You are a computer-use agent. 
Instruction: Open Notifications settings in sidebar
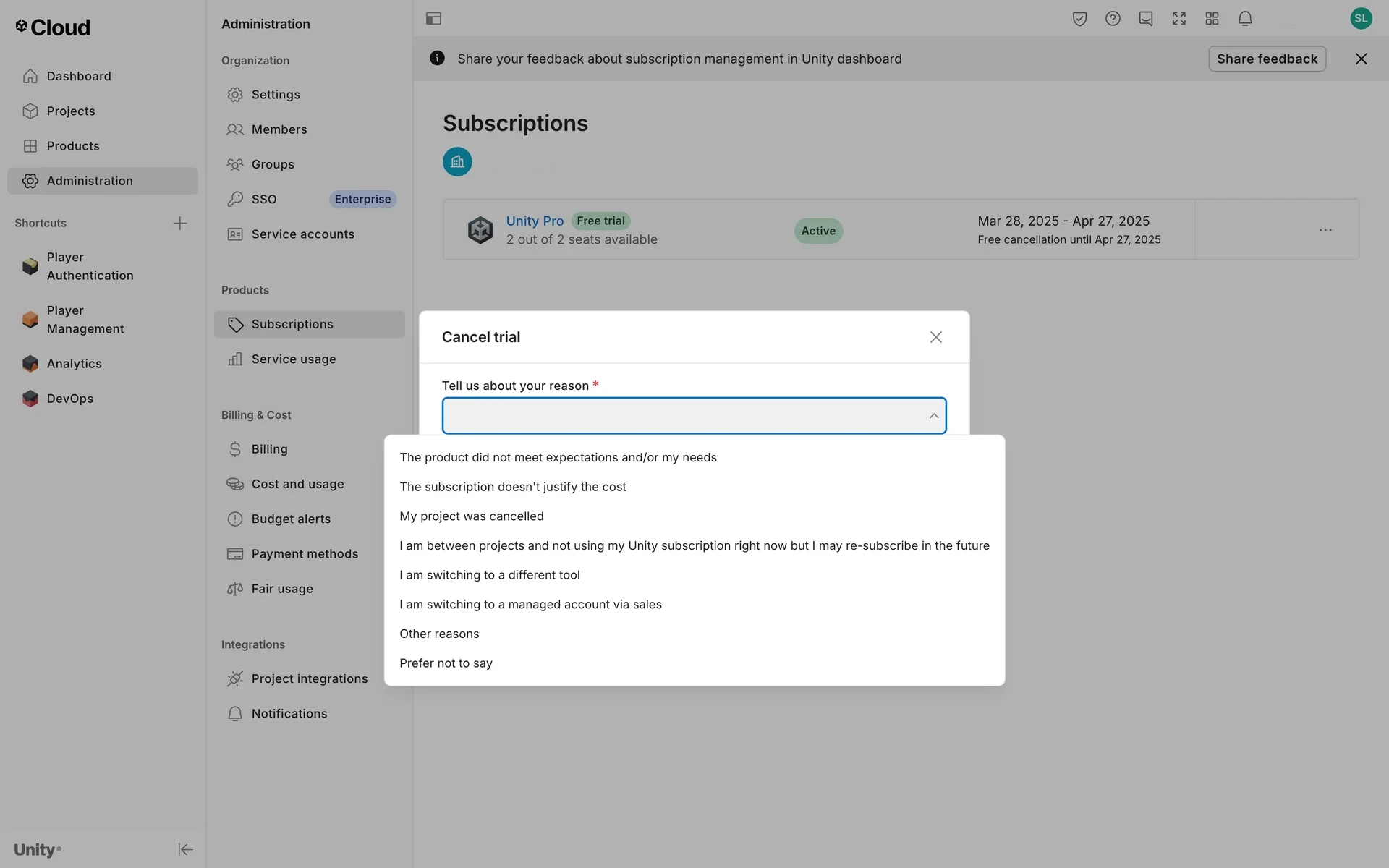click(x=309, y=713)
